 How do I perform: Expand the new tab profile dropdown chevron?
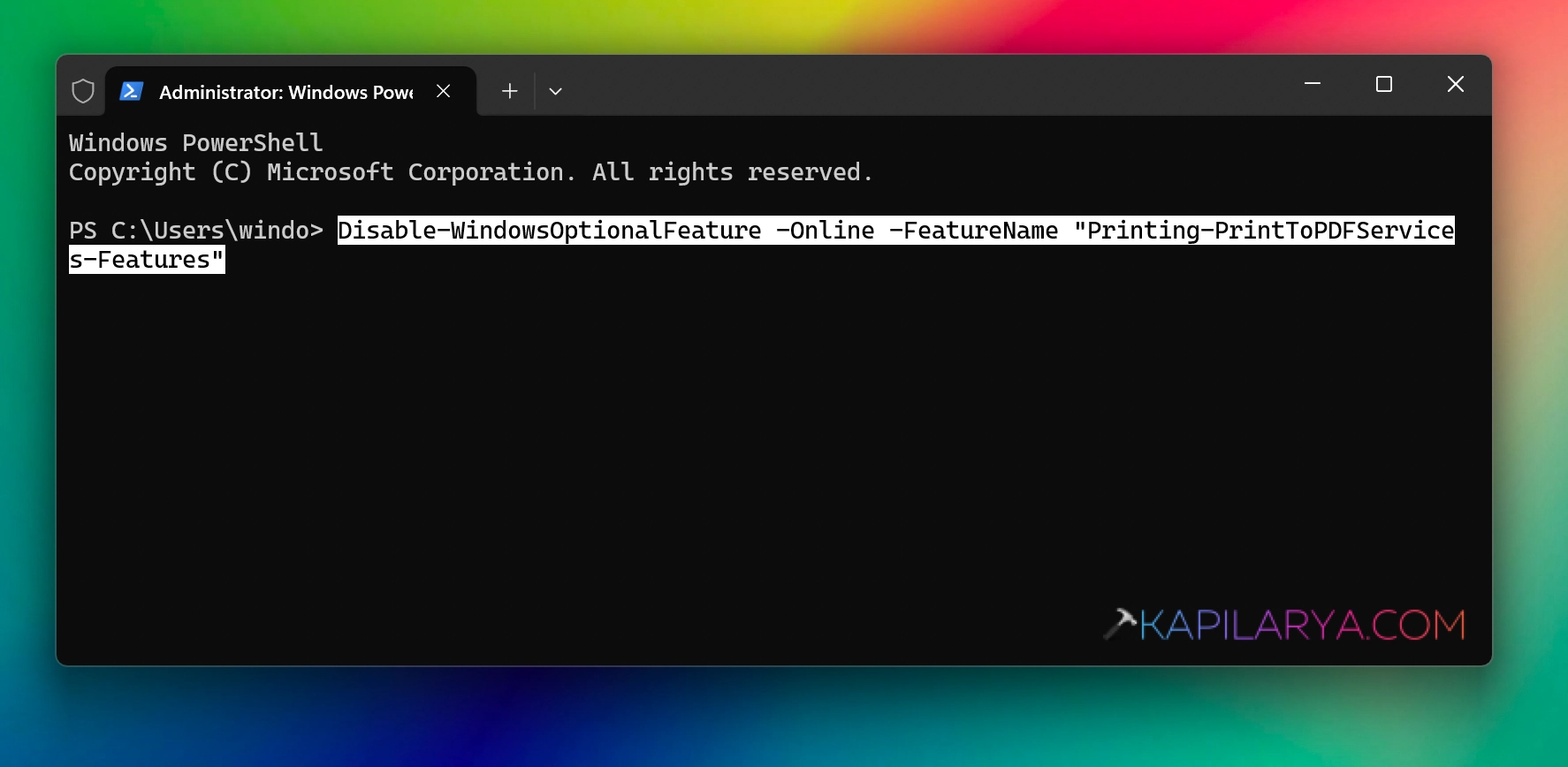pos(555,91)
